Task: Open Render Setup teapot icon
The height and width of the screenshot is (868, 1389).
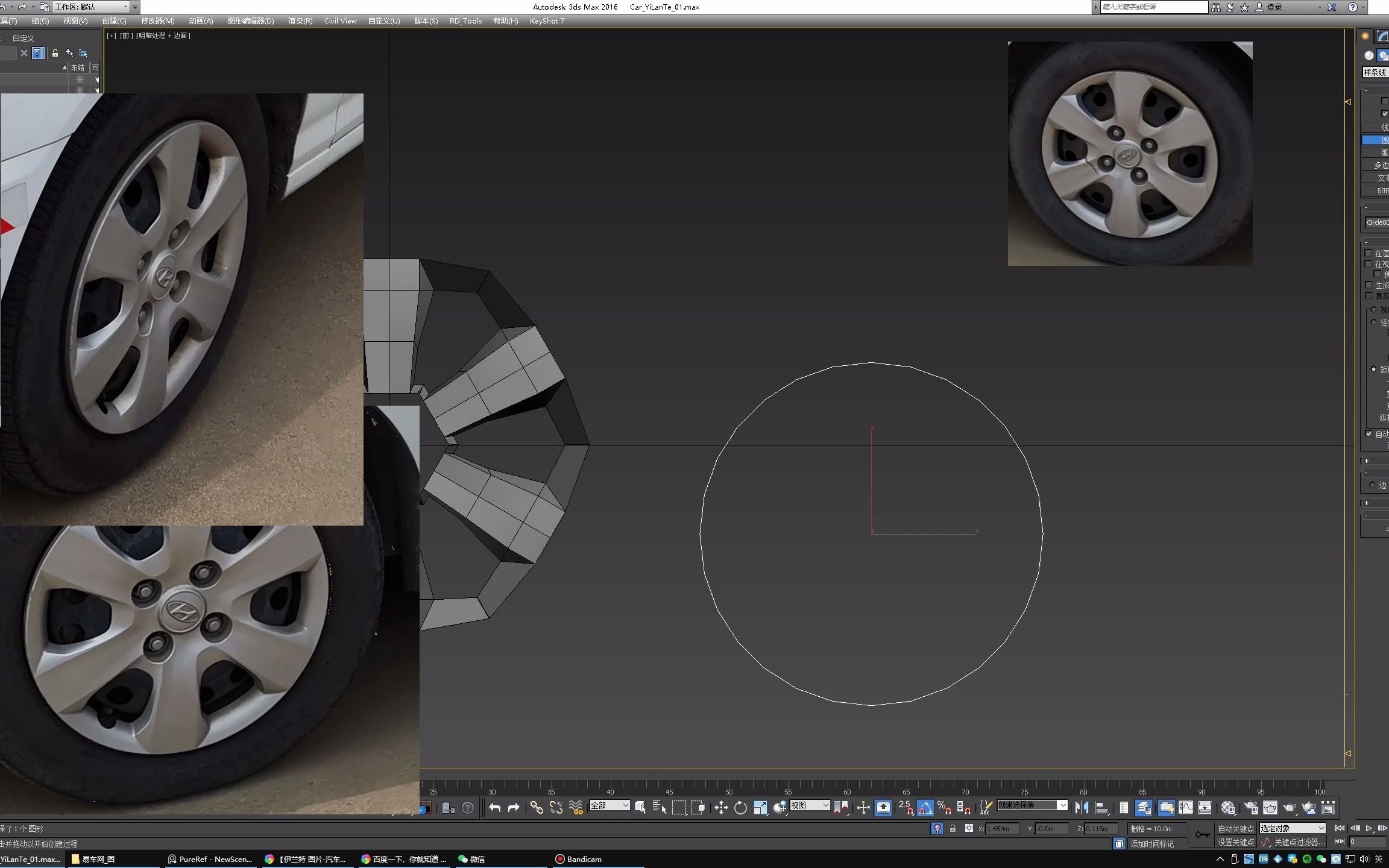Action: 1251,808
